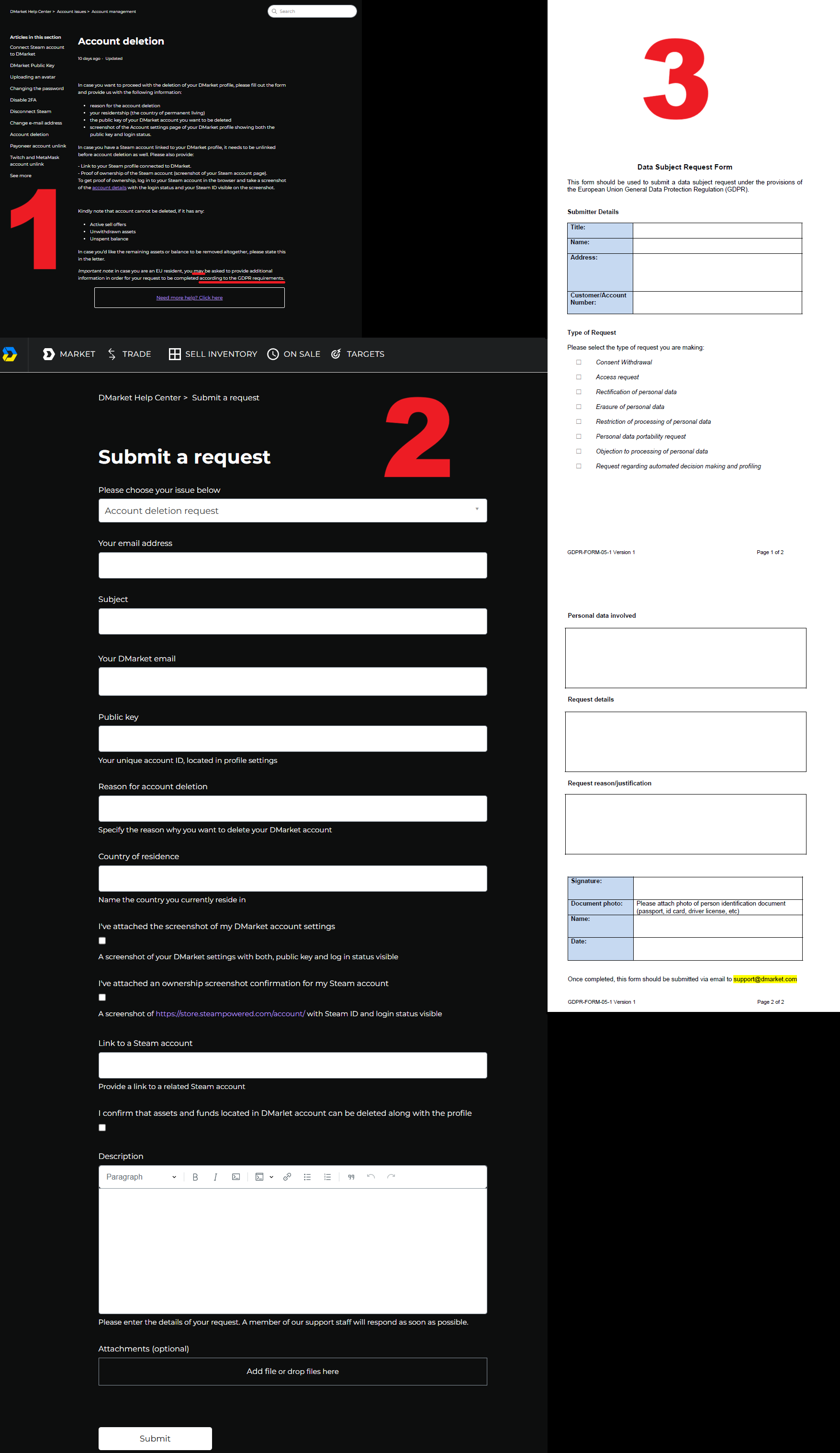This screenshot has width=840, height=1453.
Task: Focus the Your email address field
Action: click(292, 565)
